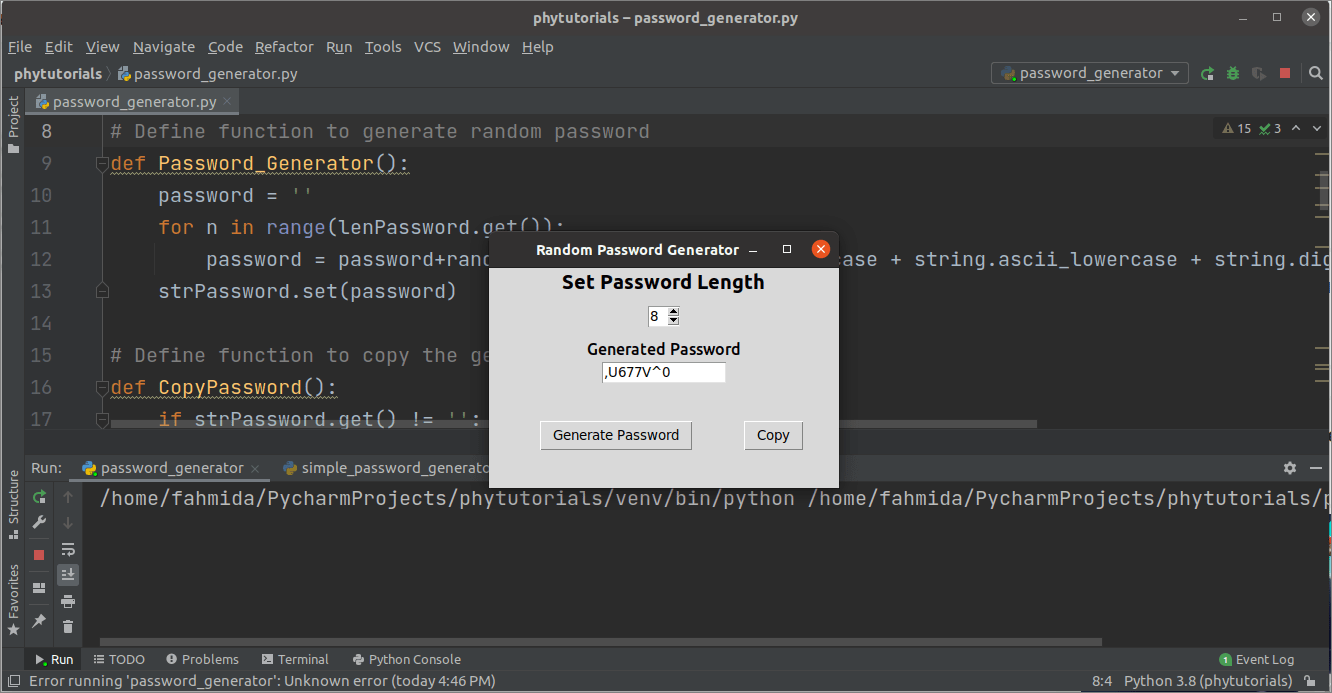Toggle the pin tab icon in Run panel

pyautogui.click(x=39, y=621)
